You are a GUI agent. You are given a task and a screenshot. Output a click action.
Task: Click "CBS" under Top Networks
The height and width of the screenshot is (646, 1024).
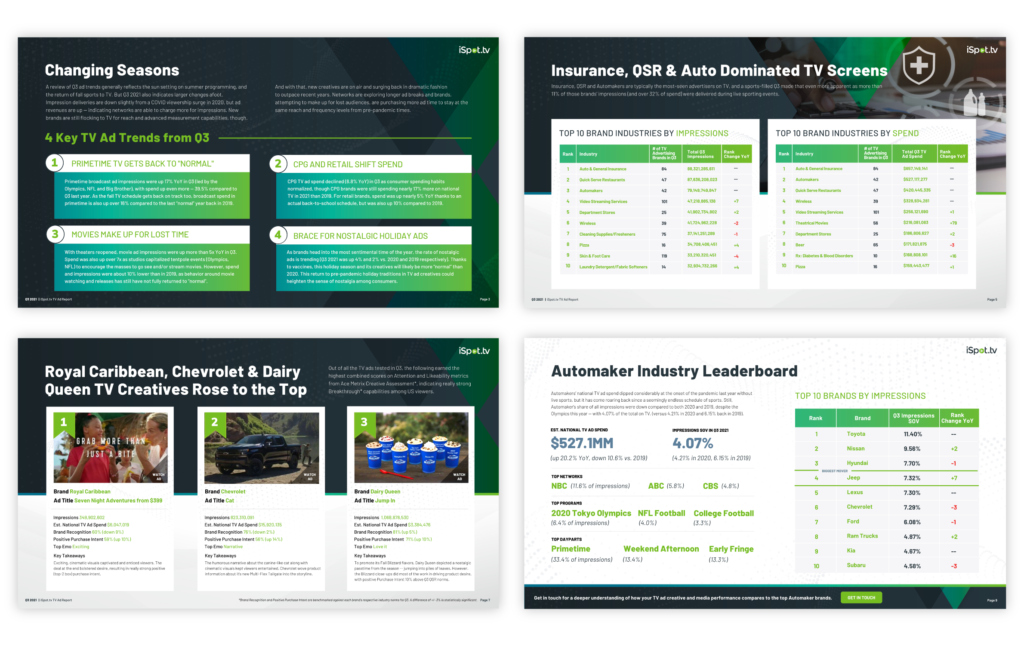click(x=710, y=486)
